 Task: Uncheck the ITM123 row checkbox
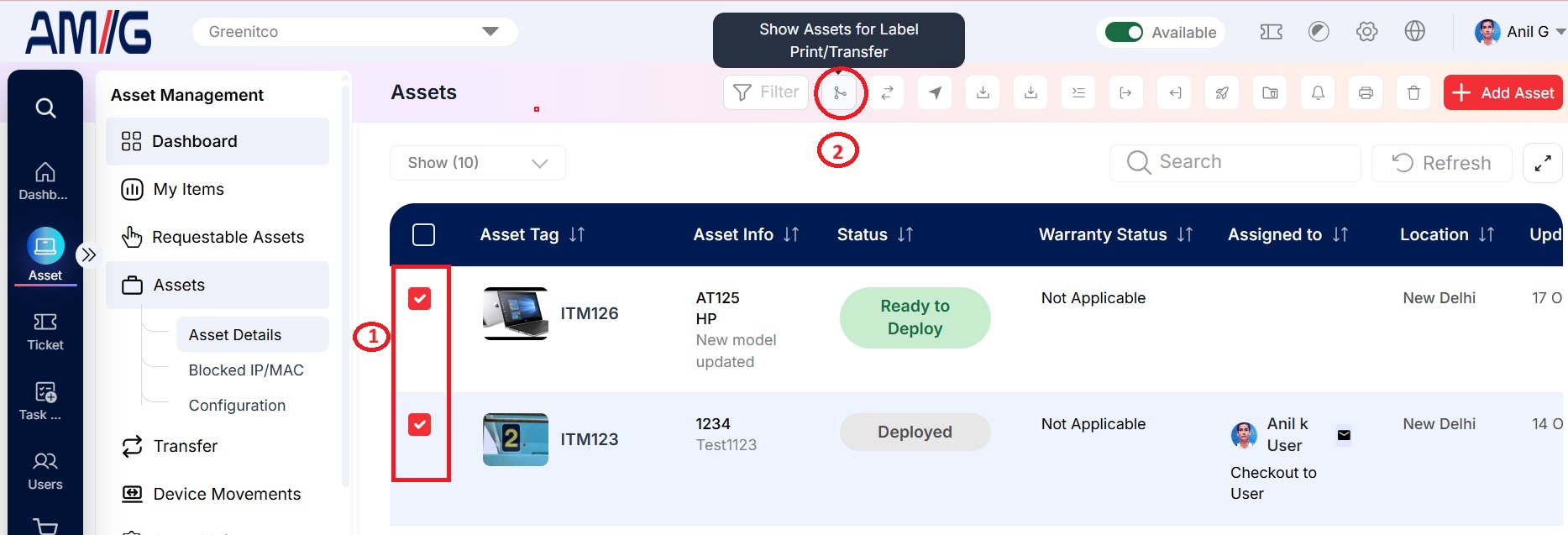[419, 424]
